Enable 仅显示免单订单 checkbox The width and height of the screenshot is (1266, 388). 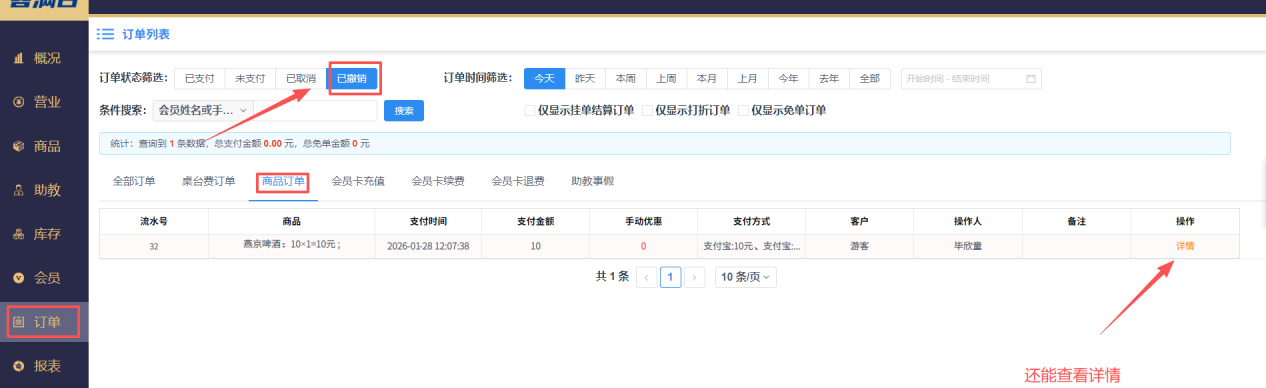[743, 111]
